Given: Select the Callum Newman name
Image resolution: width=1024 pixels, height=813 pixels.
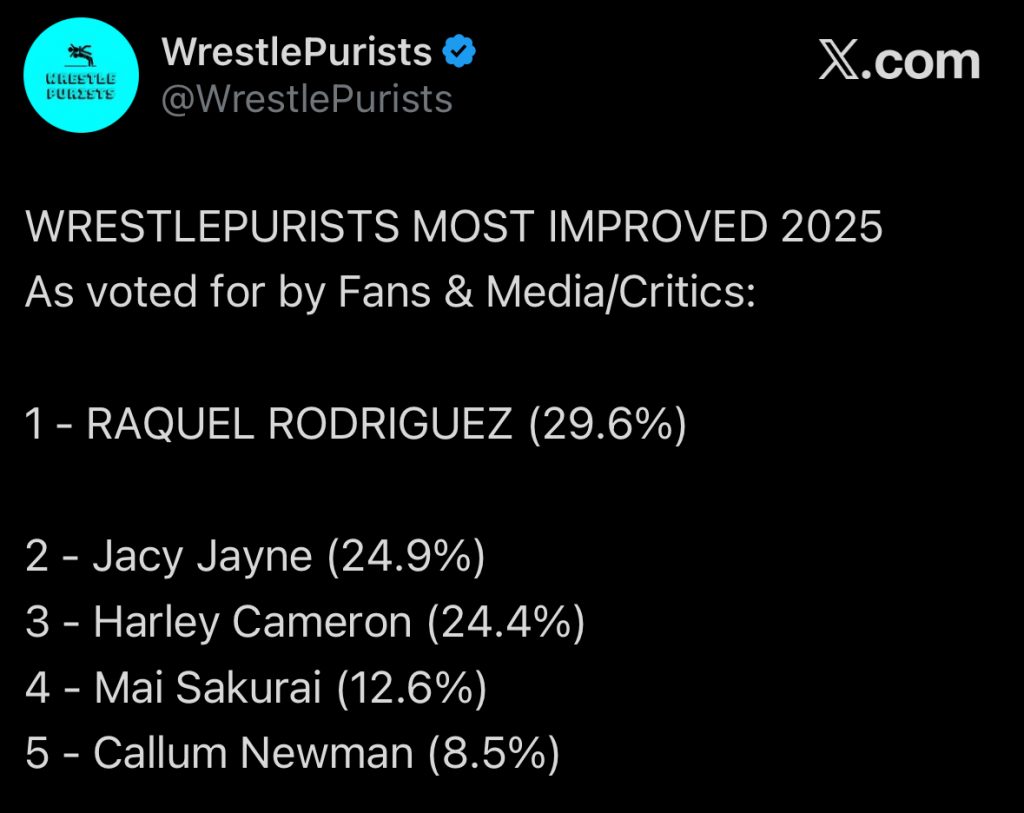Looking at the screenshot, I should tap(253, 753).
